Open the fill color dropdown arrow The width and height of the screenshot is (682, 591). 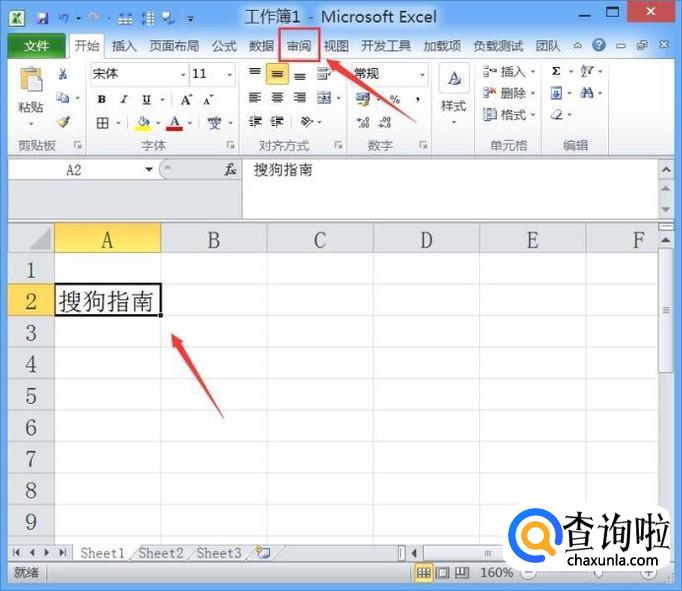(158, 124)
